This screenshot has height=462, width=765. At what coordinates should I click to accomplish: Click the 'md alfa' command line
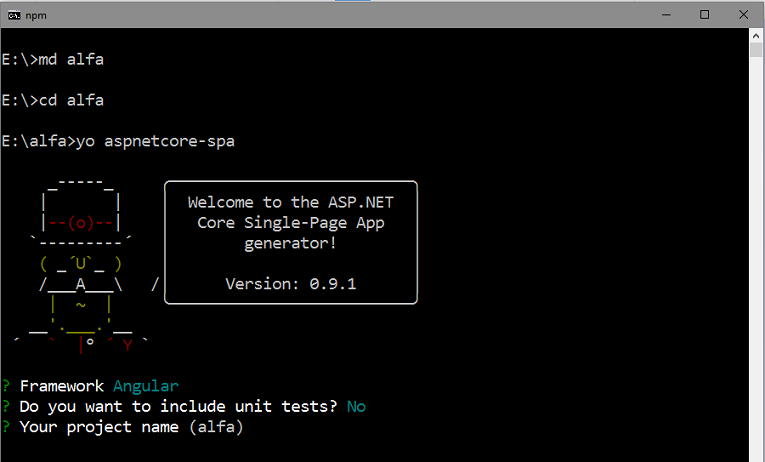click(x=53, y=60)
